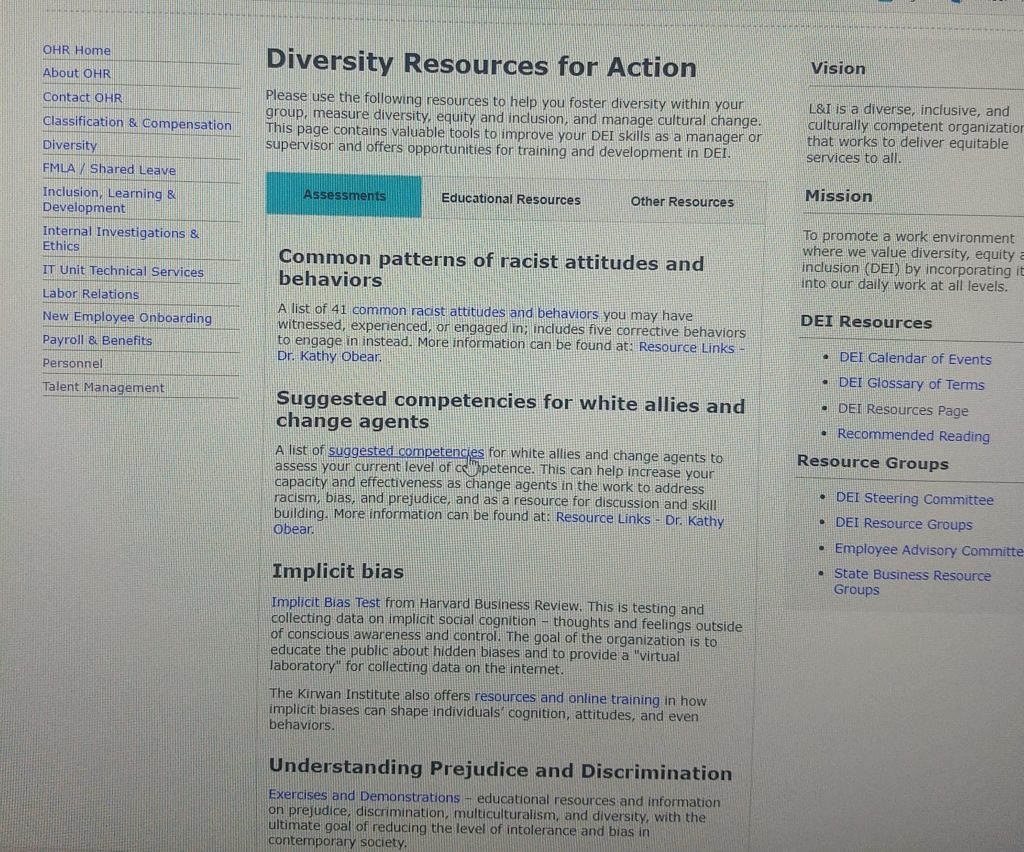Select the Assessments tab
The width and height of the screenshot is (1024, 852).
click(344, 195)
